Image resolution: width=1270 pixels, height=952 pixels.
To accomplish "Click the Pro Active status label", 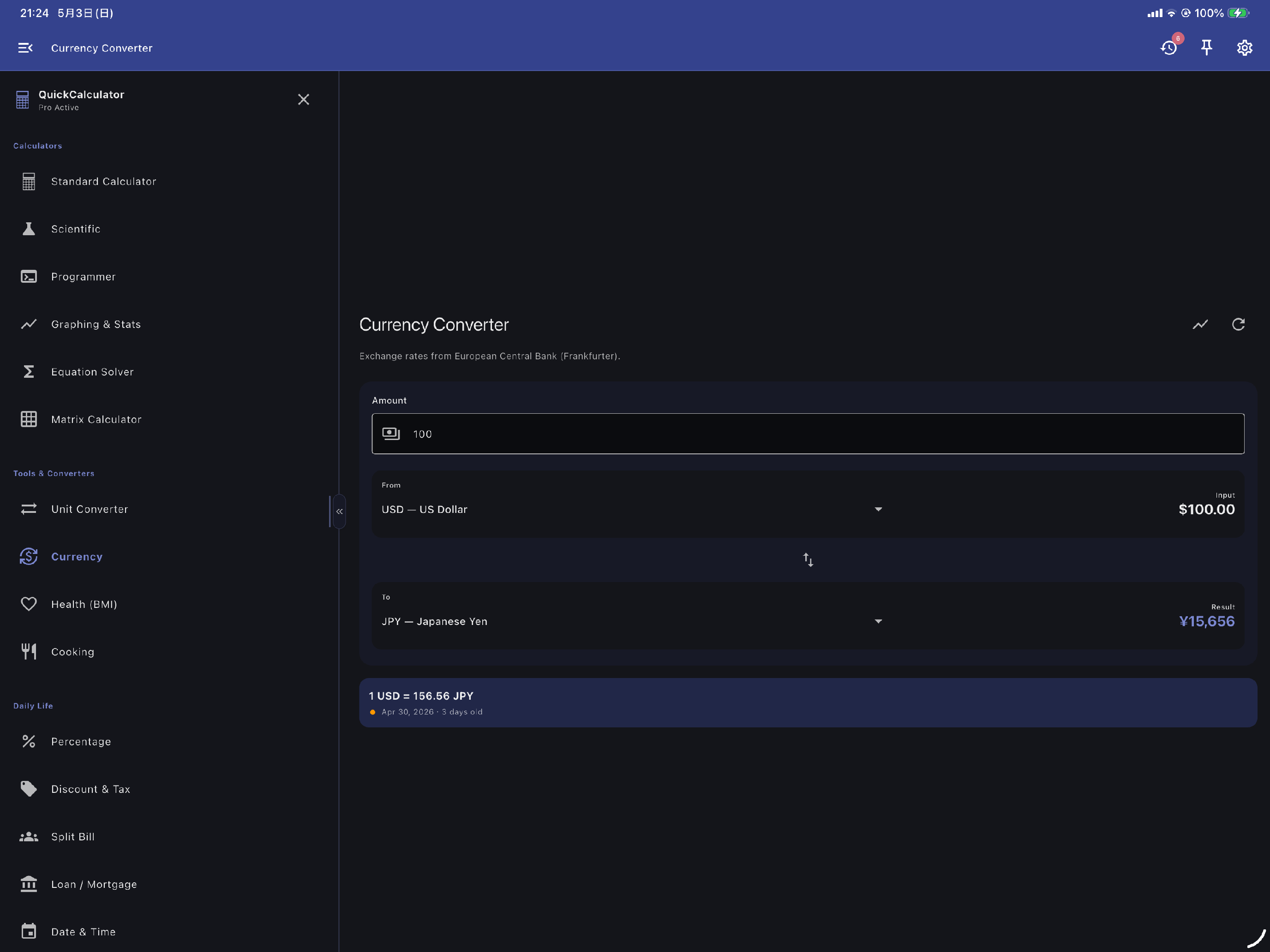I will 59,108.
